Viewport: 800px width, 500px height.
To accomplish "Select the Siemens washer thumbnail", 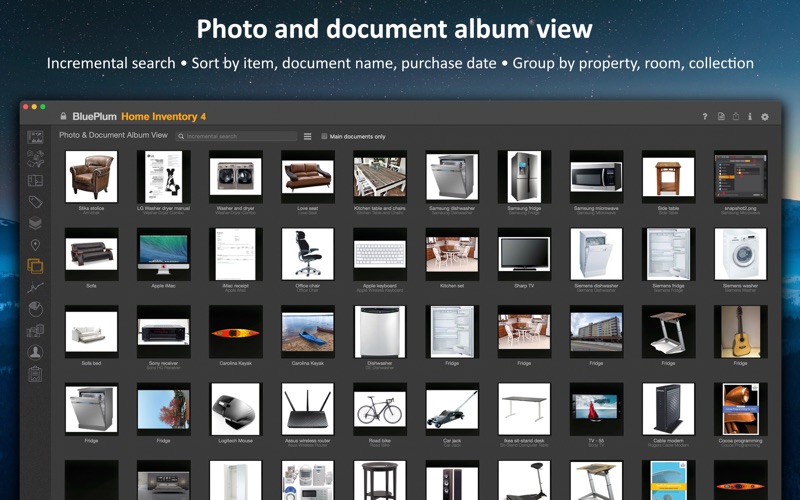I will [741, 254].
